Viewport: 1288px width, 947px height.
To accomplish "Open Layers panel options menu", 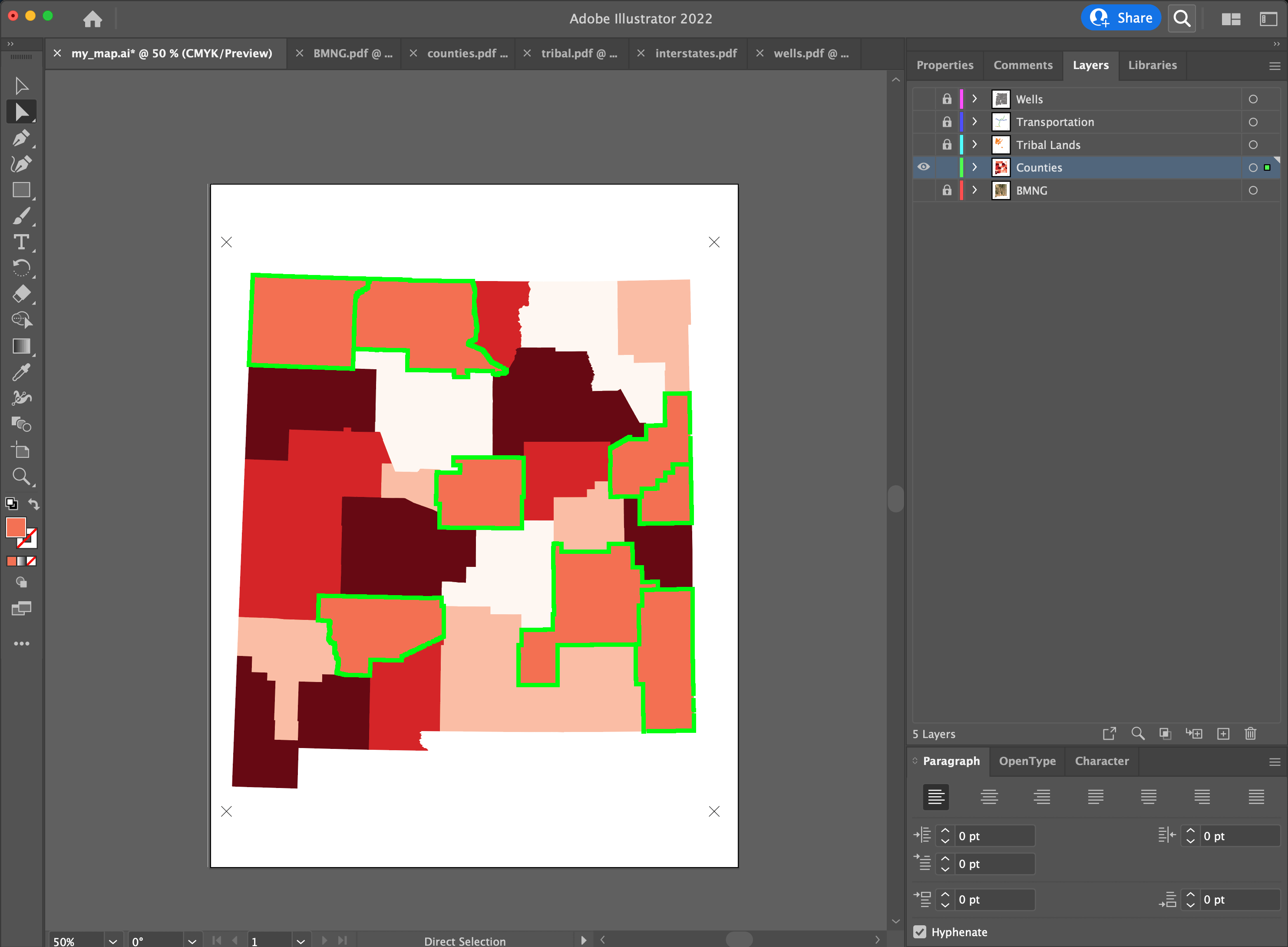I will [1274, 66].
